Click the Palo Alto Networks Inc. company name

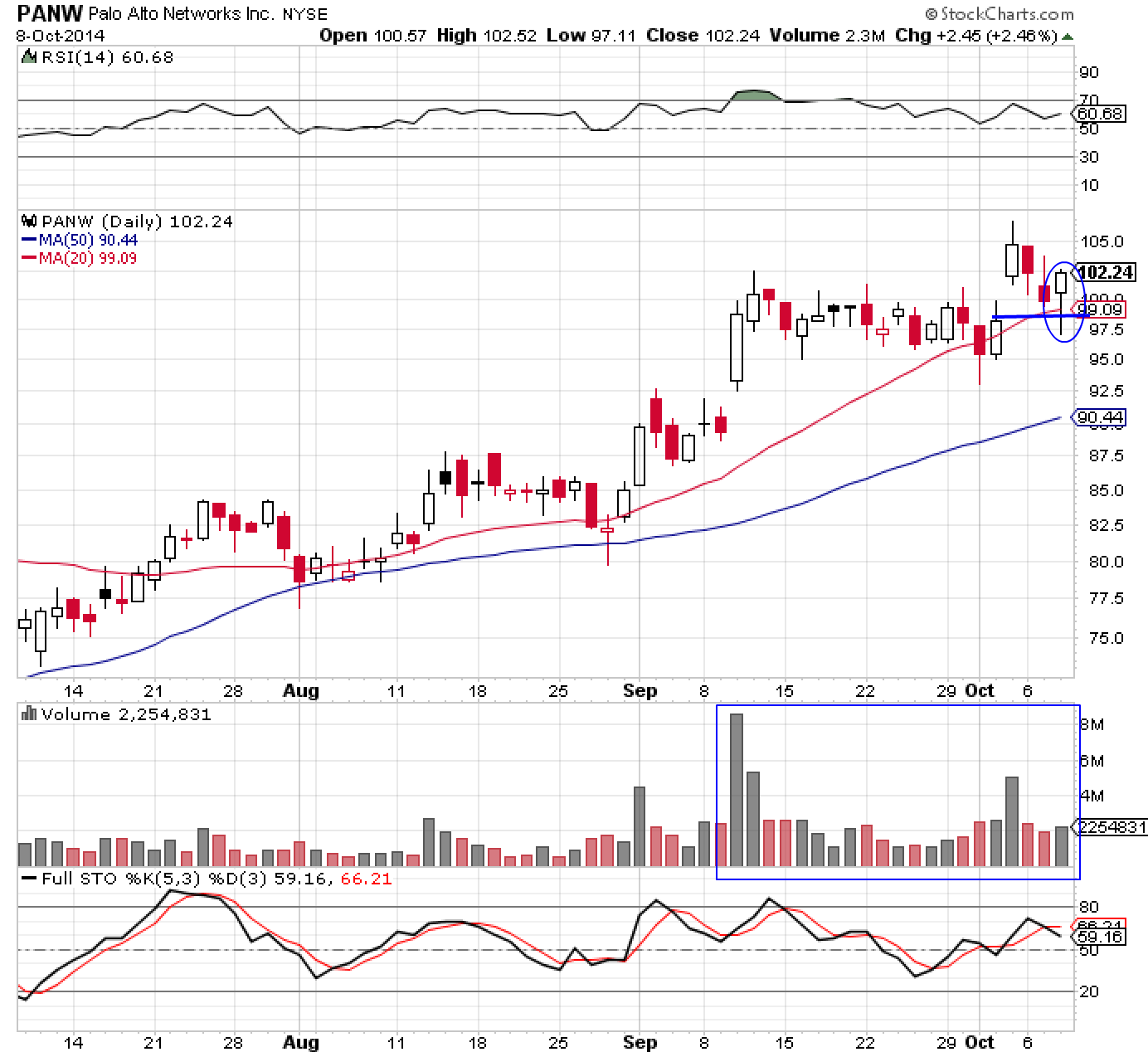coord(182,14)
